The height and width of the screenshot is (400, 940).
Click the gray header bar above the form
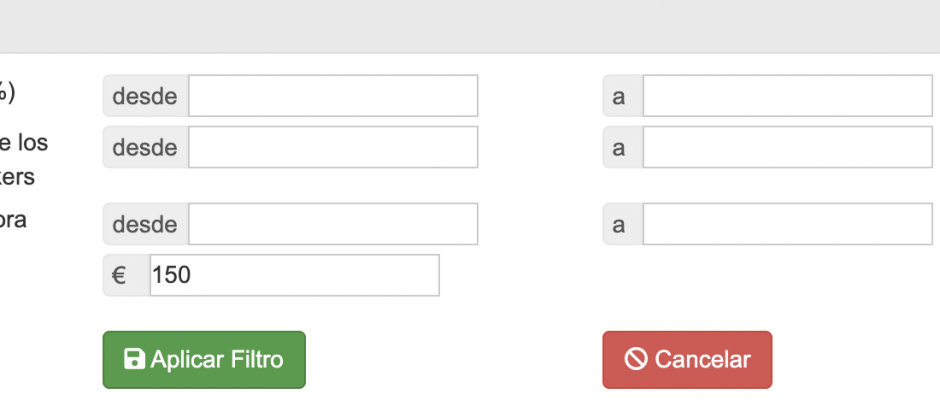pyautogui.click(x=470, y=26)
